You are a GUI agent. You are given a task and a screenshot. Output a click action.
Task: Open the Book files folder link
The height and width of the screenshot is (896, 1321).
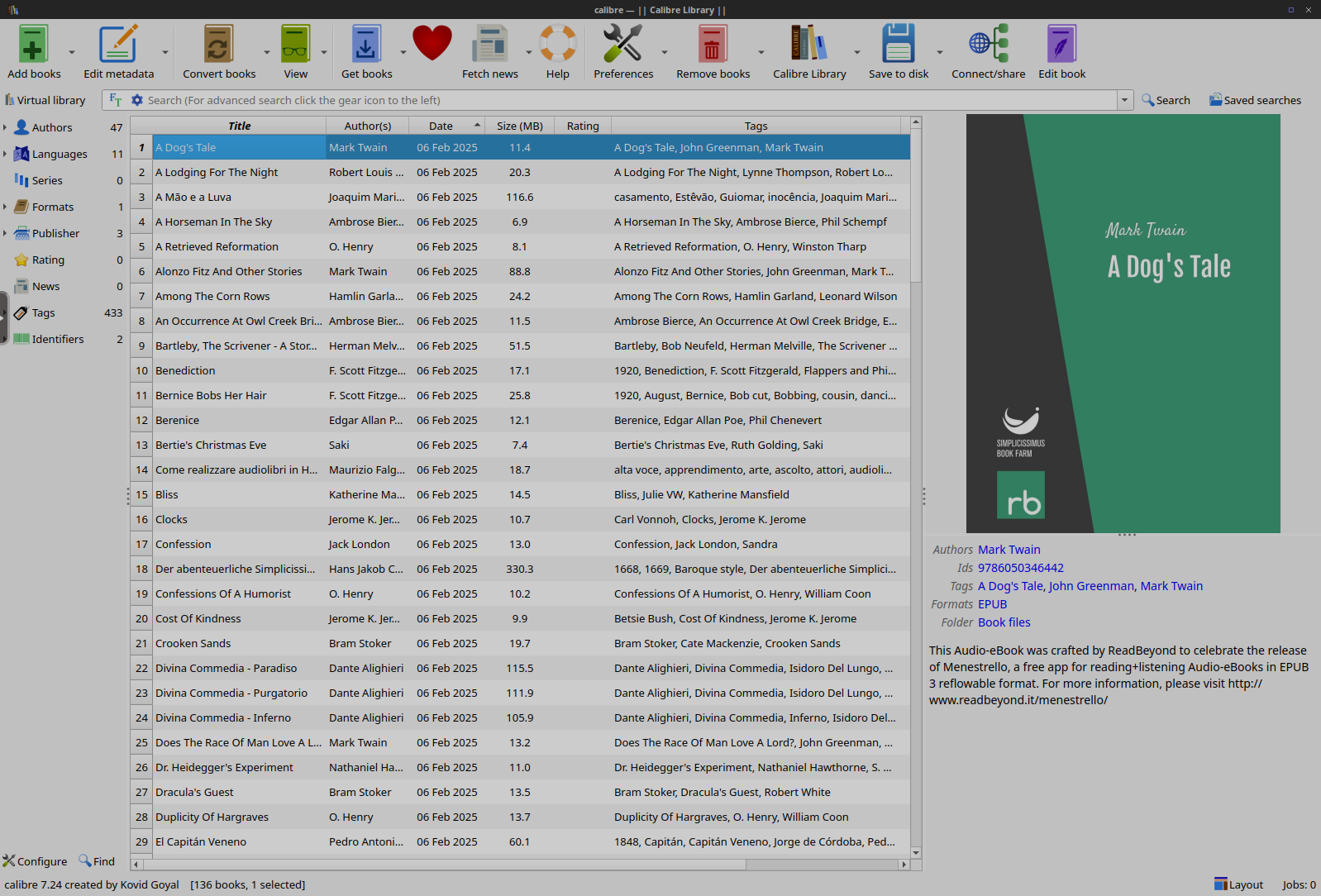(1004, 622)
